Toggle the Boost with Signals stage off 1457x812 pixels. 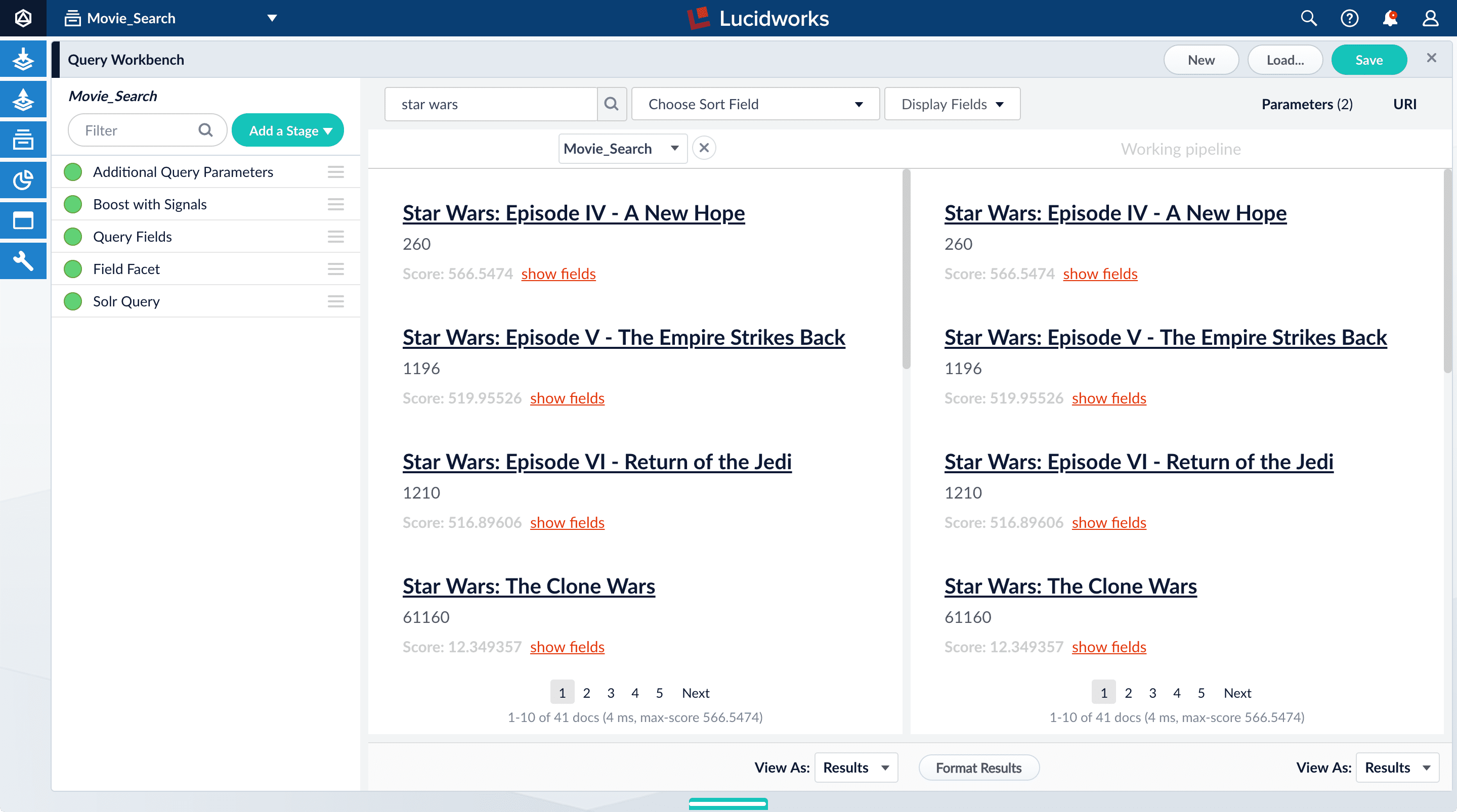pyautogui.click(x=73, y=204)
